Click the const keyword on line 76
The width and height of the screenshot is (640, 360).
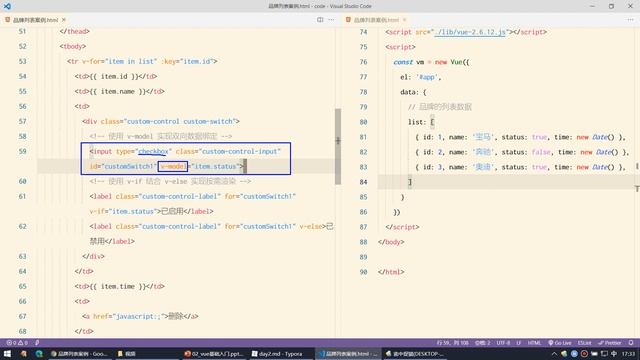pos(403,62)
